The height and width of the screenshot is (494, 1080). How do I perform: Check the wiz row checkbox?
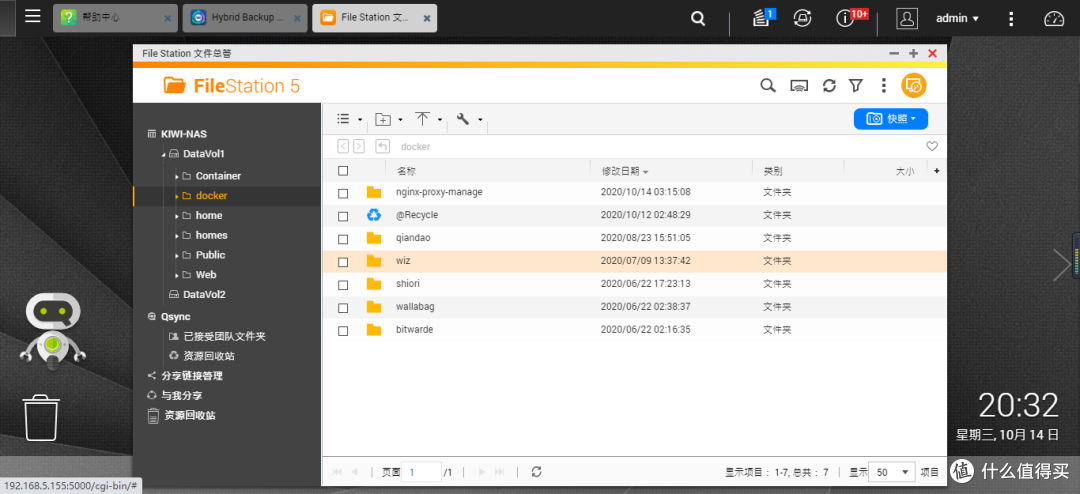point(343,262)
